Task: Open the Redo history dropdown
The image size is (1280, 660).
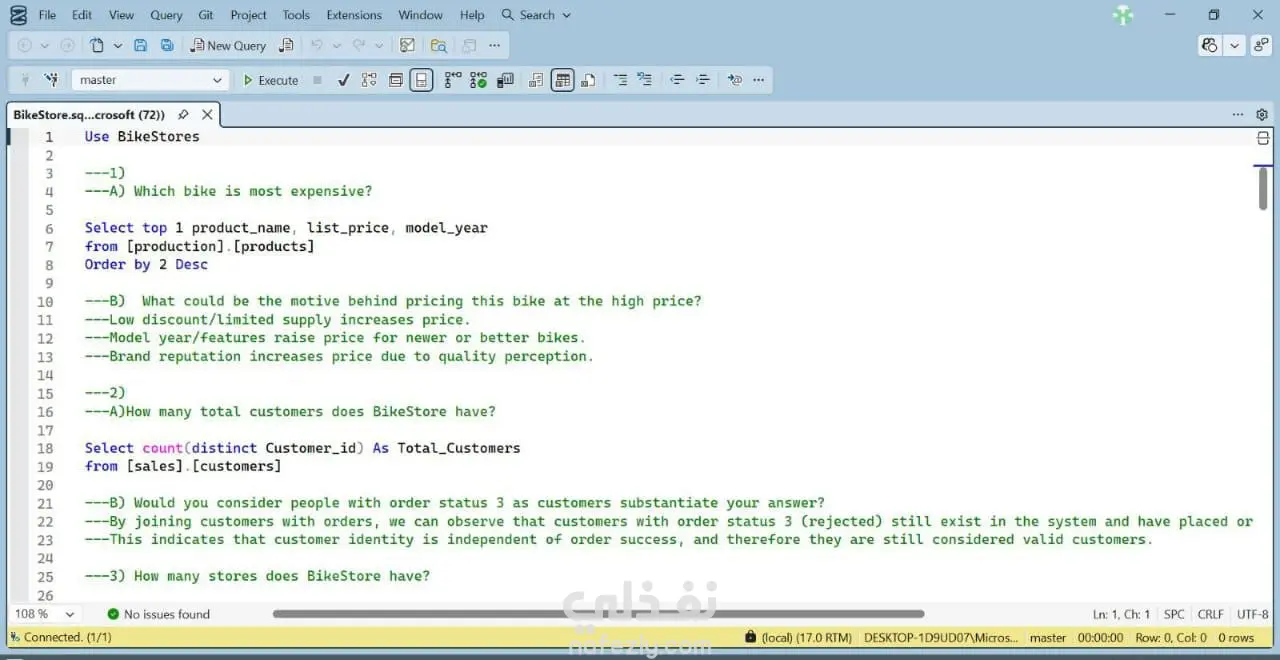Action: 379,45
